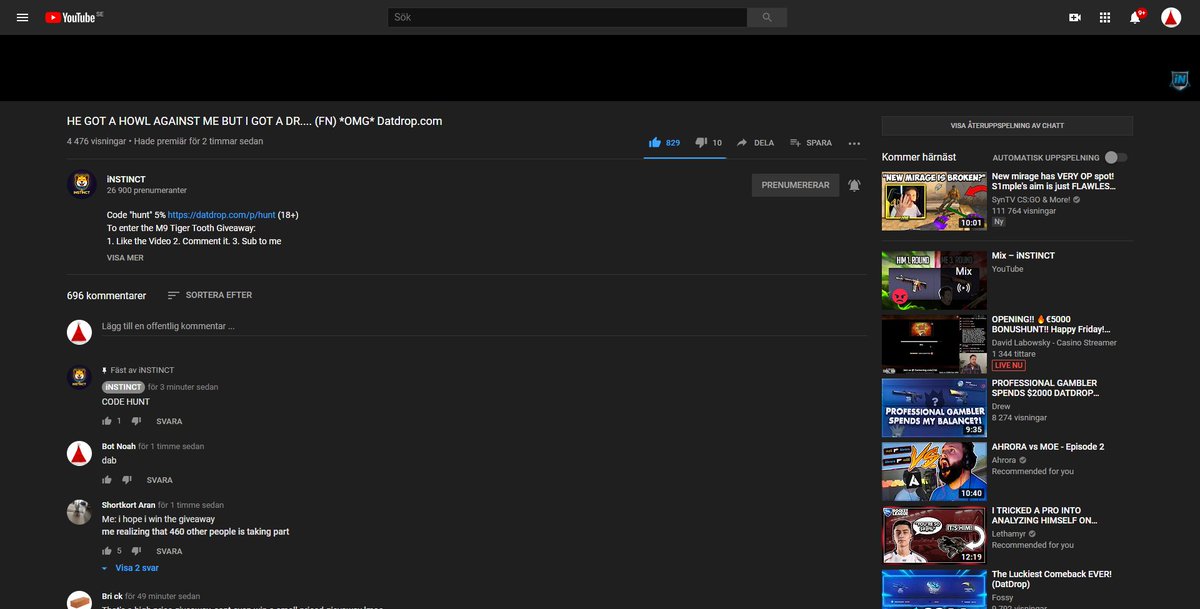The width and height of the screenshot is (1200, 609).
Task: Open SORTERA EFTER sort dropdown
Action: 210,295
